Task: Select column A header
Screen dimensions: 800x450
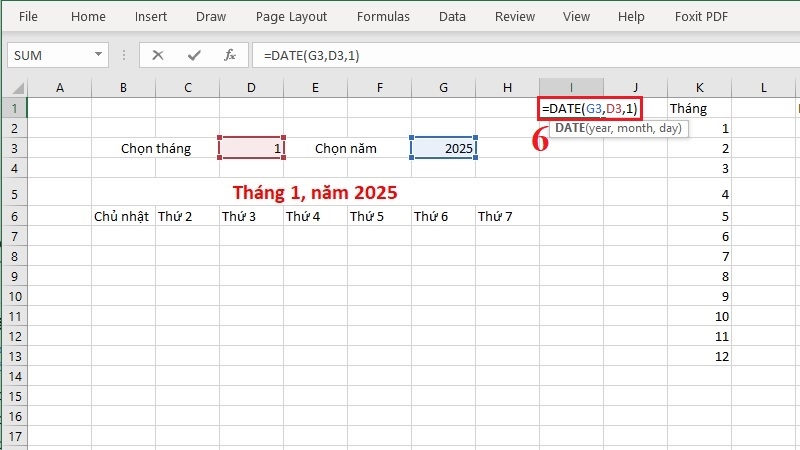Action: (60, 88)
